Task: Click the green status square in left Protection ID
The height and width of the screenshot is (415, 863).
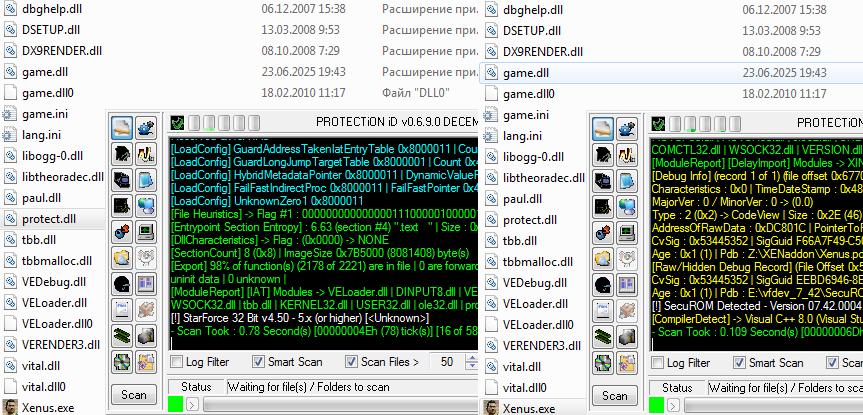Action: point(175,404)
